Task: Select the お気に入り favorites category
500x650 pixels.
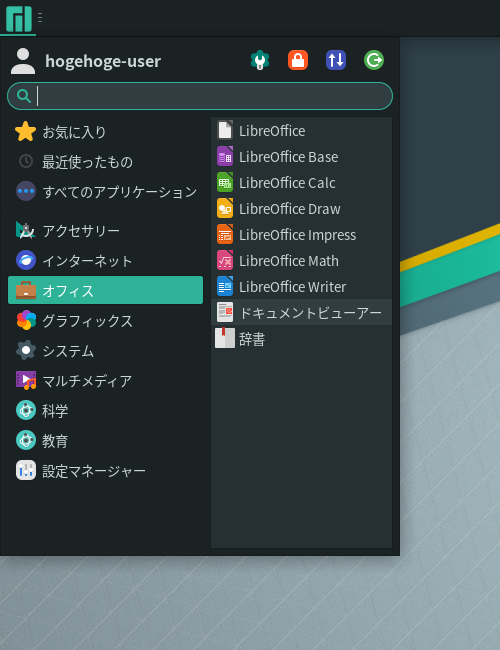Action: click(105, 132)
